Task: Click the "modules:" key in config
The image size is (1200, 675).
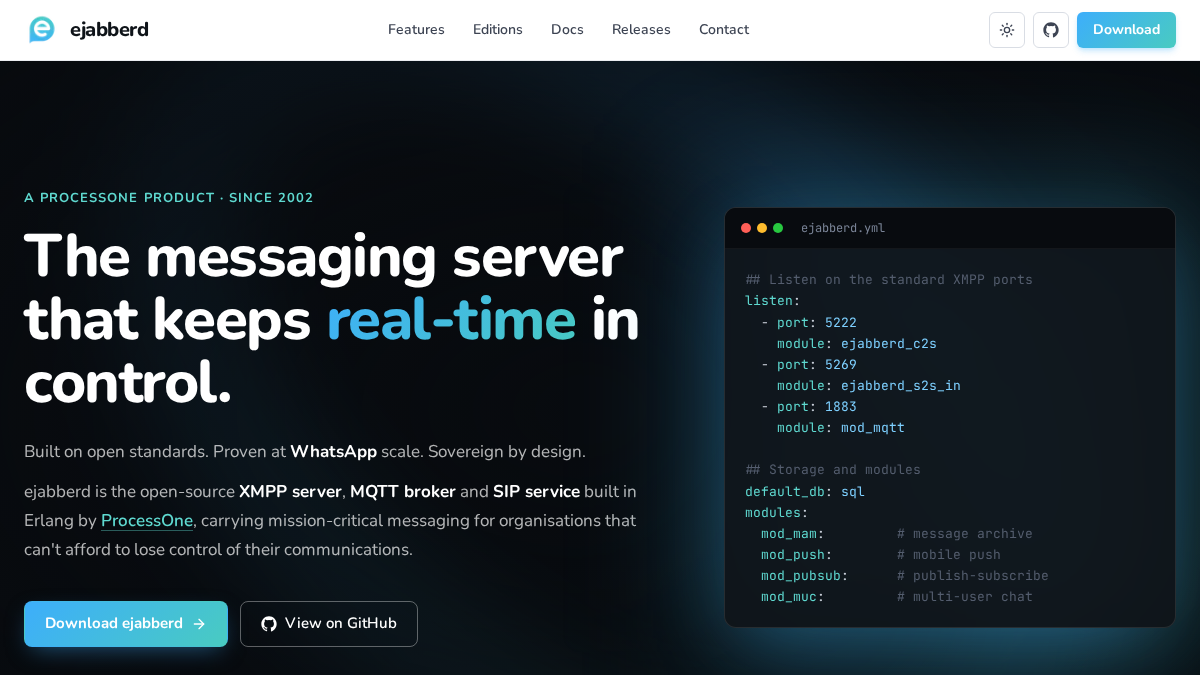Action: (777, 512)
